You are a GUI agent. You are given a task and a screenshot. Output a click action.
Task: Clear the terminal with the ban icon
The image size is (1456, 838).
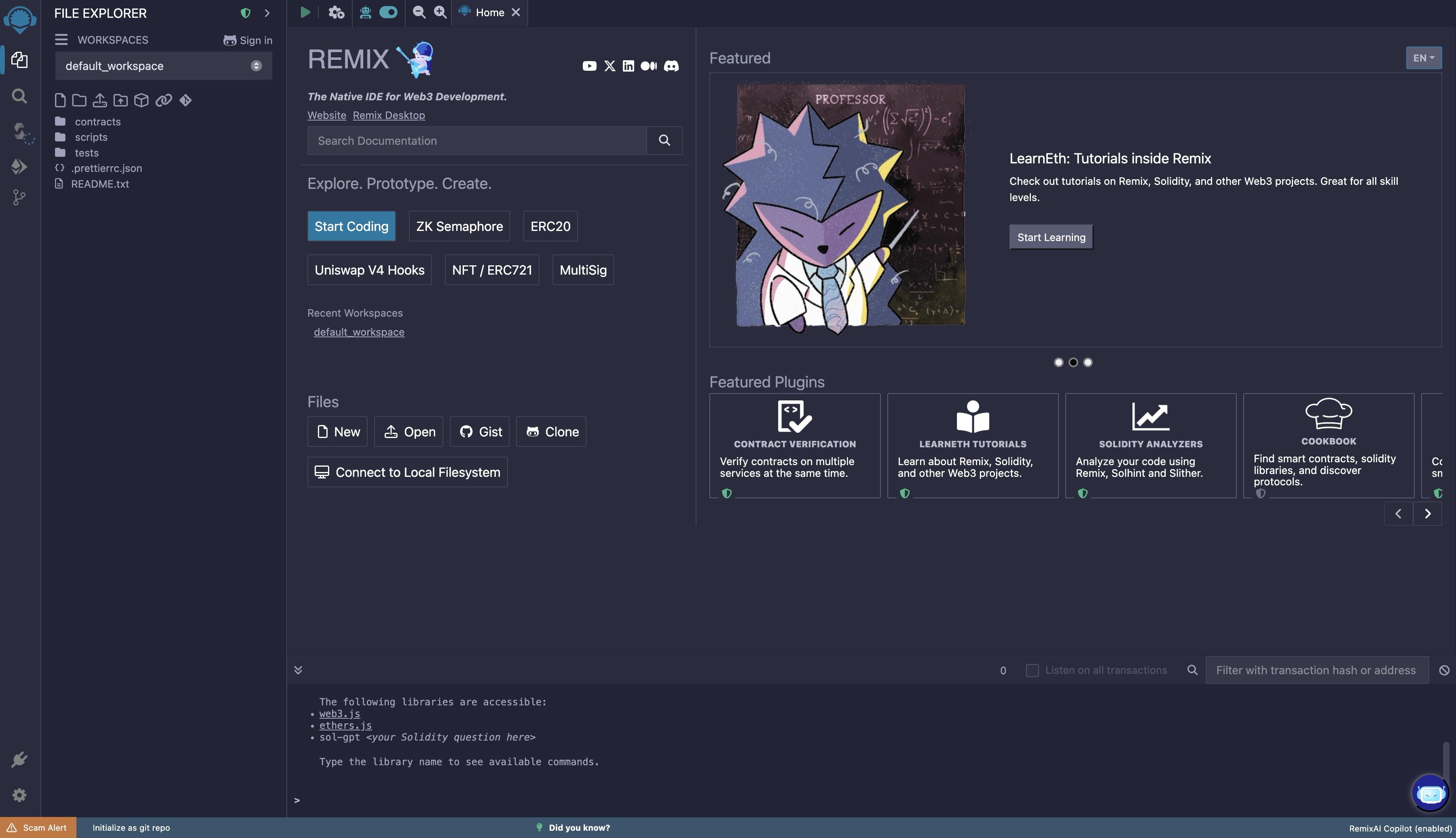[1444, 670]
